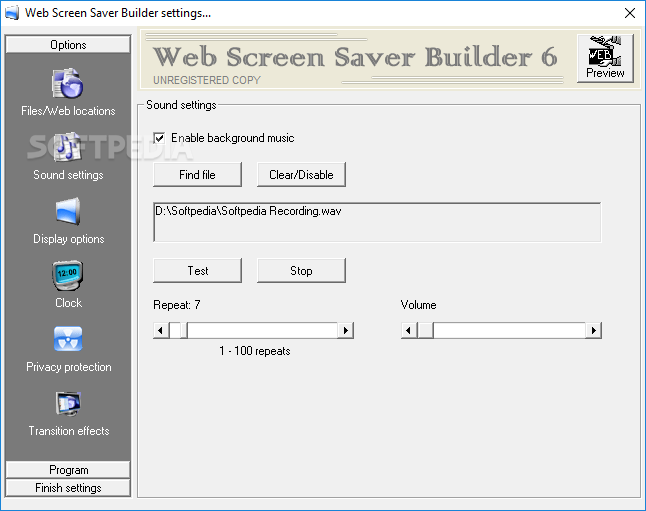Close the settings window
This screenshot has height=511, width=646.
tap(630, 13)
